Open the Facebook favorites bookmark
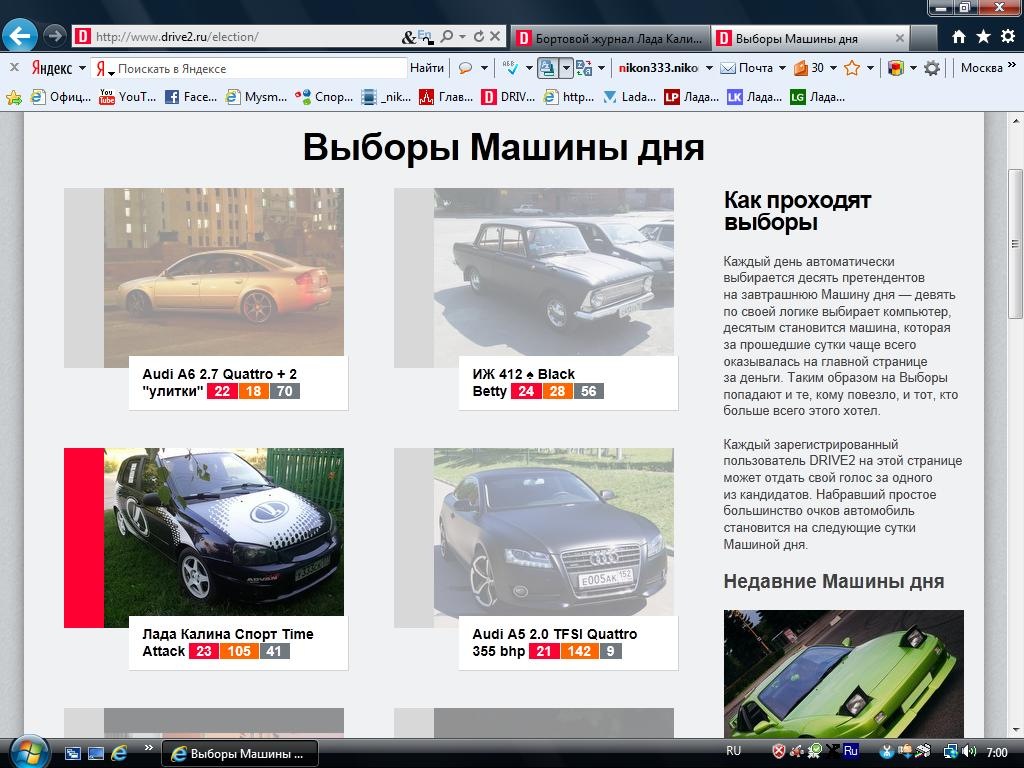The image size is (1024, 768). click(x=191, y=97)
